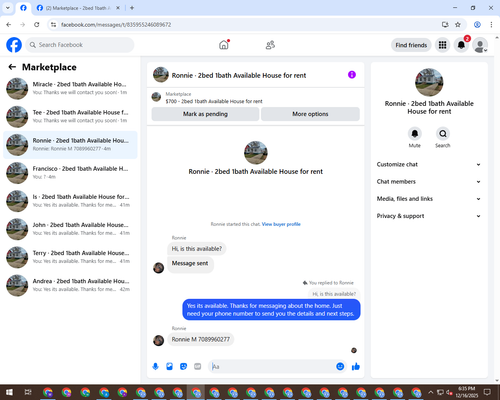This screenshot has height=400, width=500.
Task: Select Ronnie conversation in the list
Action: 70,145
